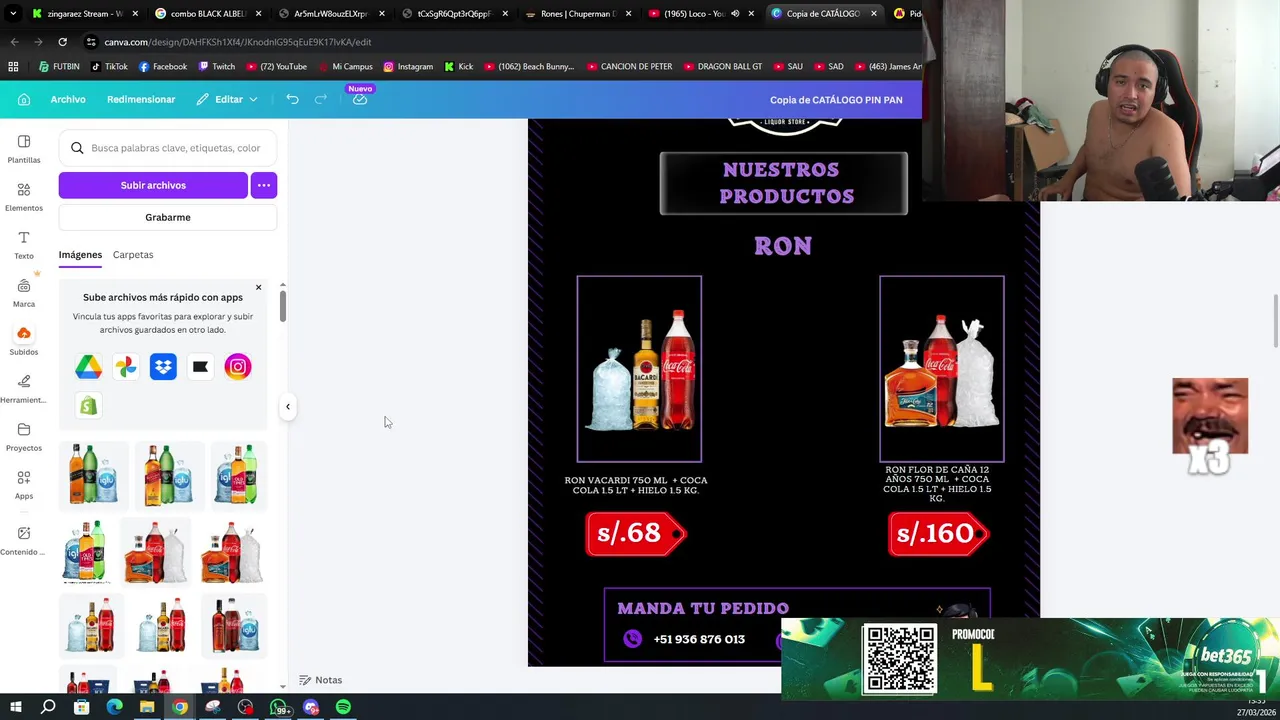Open the Apps panel
The width and height of the screenshot is (1280, 720).
tap(24, 485)
